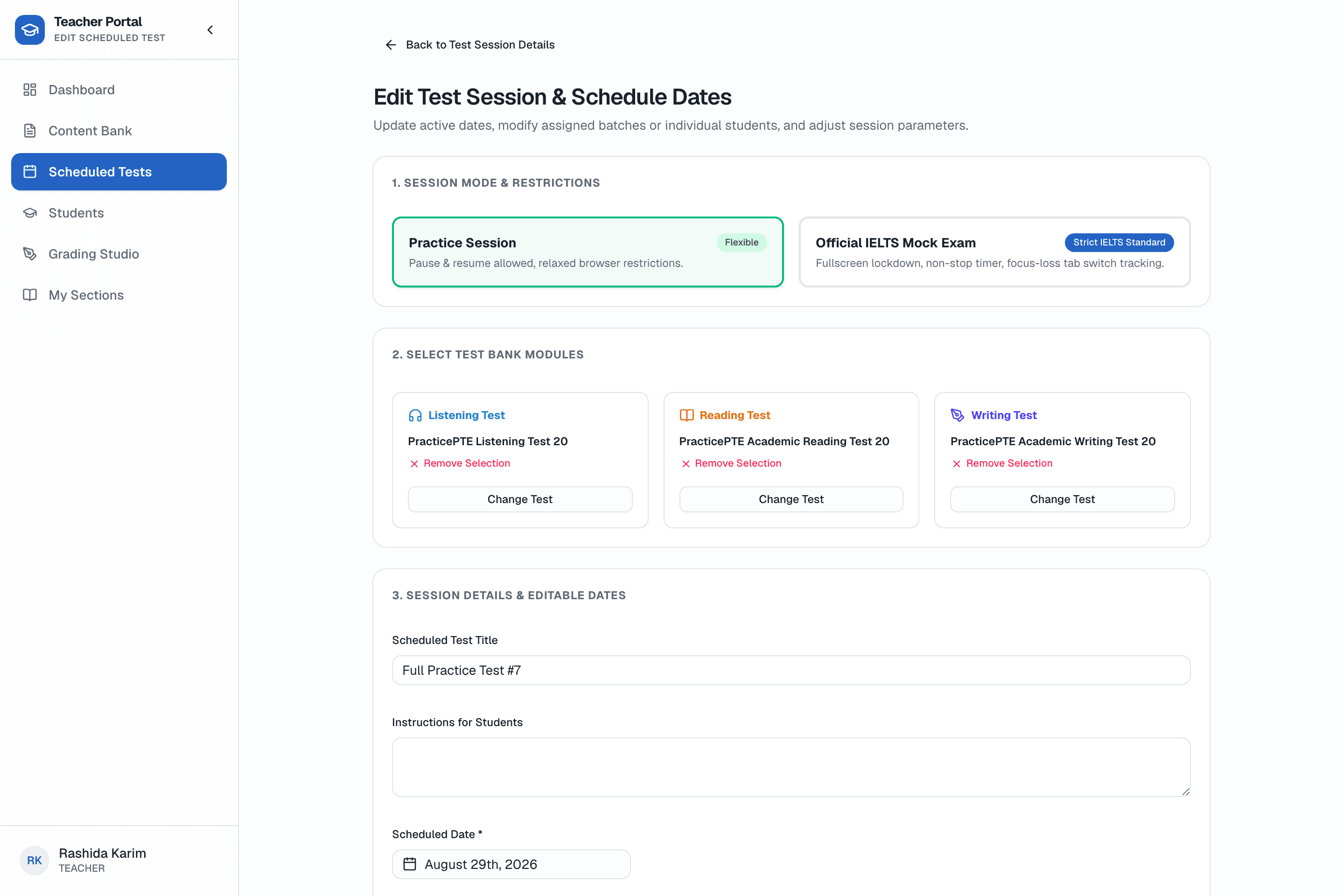1344x896 pixels.
Task: Click the Writing Test pen icon
Action: (x=958, y=415)
